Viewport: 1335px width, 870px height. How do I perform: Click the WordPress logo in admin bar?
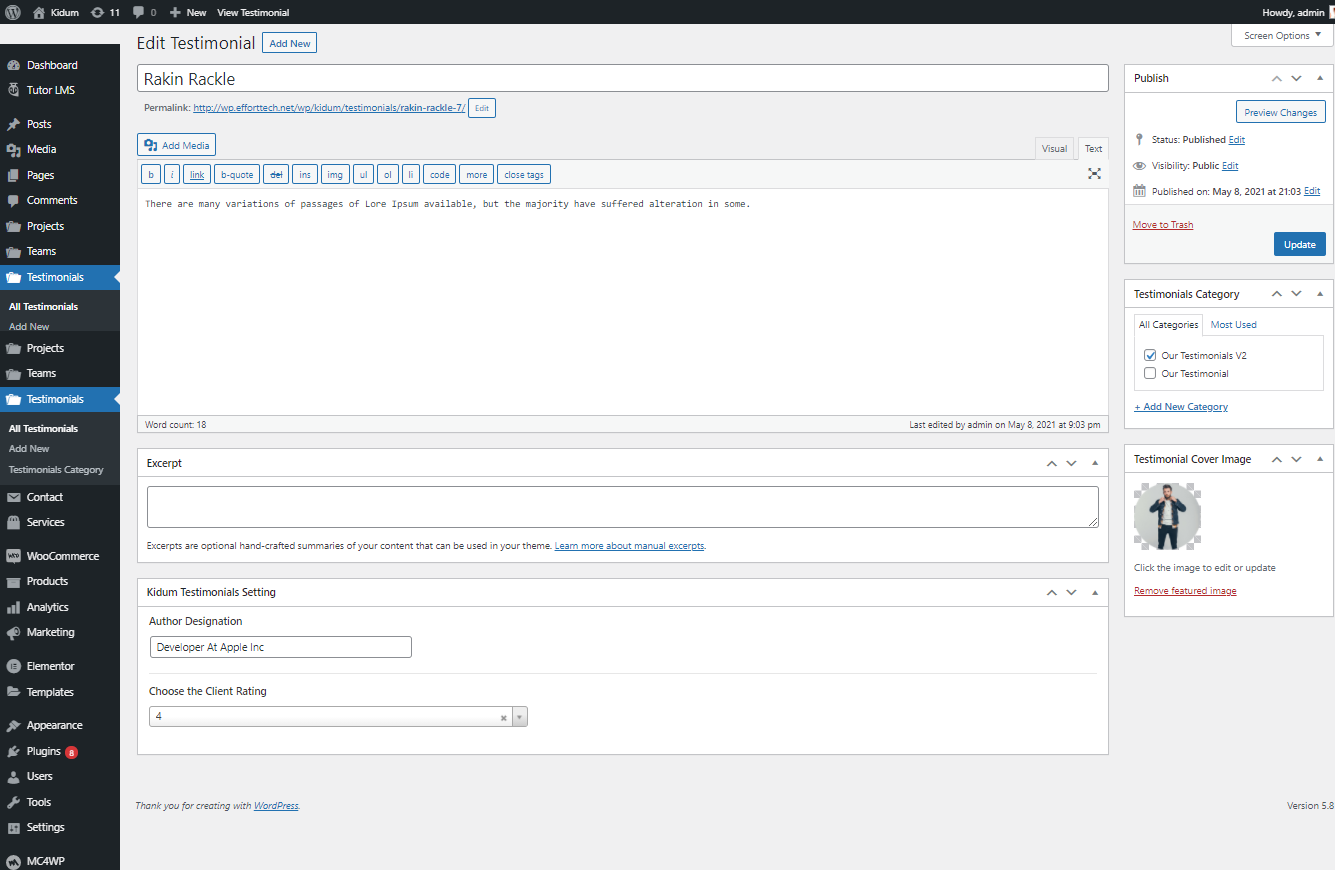click(12, 12)
